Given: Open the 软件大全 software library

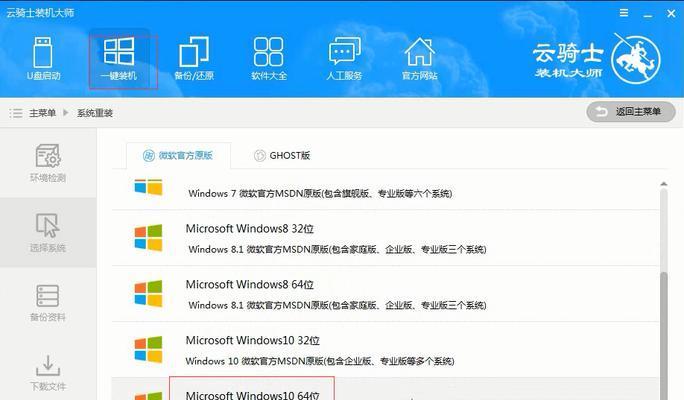Looking at the screenshot, I should (x=269, y=59).
